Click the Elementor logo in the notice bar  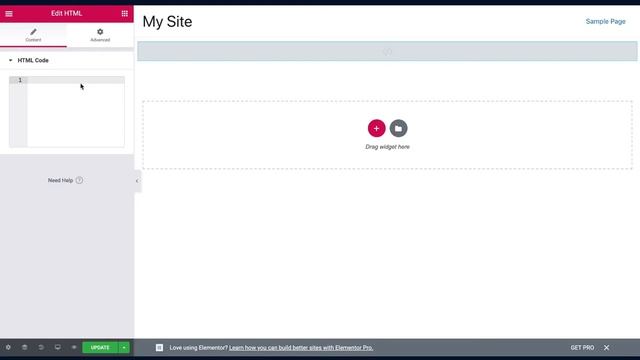[159, 348]
